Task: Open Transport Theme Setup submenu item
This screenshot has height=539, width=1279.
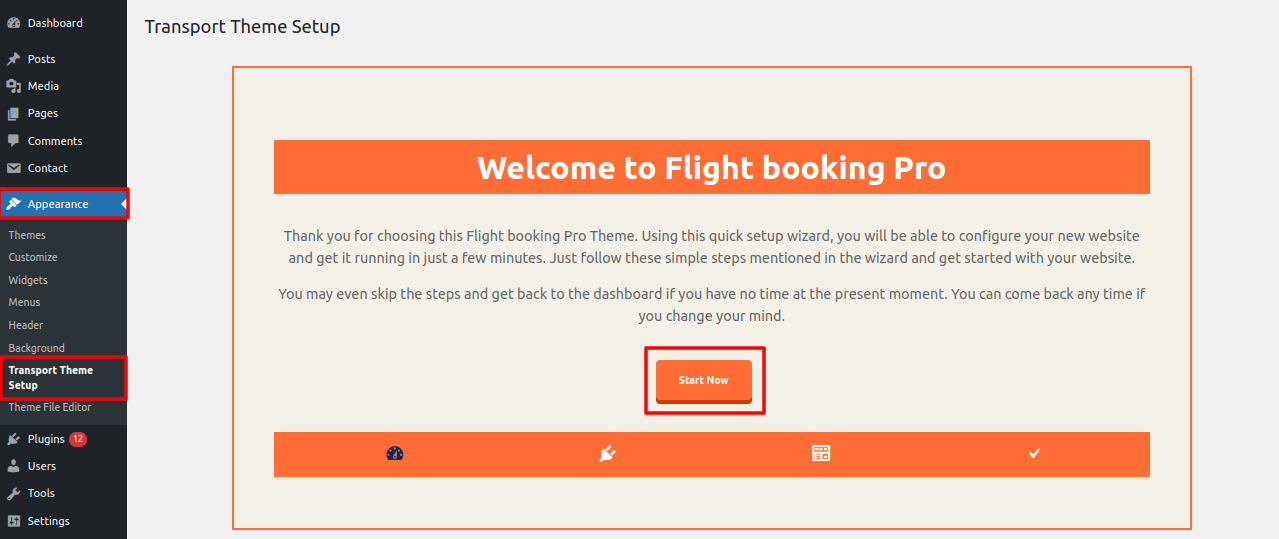Action: (x=50, y=377)
